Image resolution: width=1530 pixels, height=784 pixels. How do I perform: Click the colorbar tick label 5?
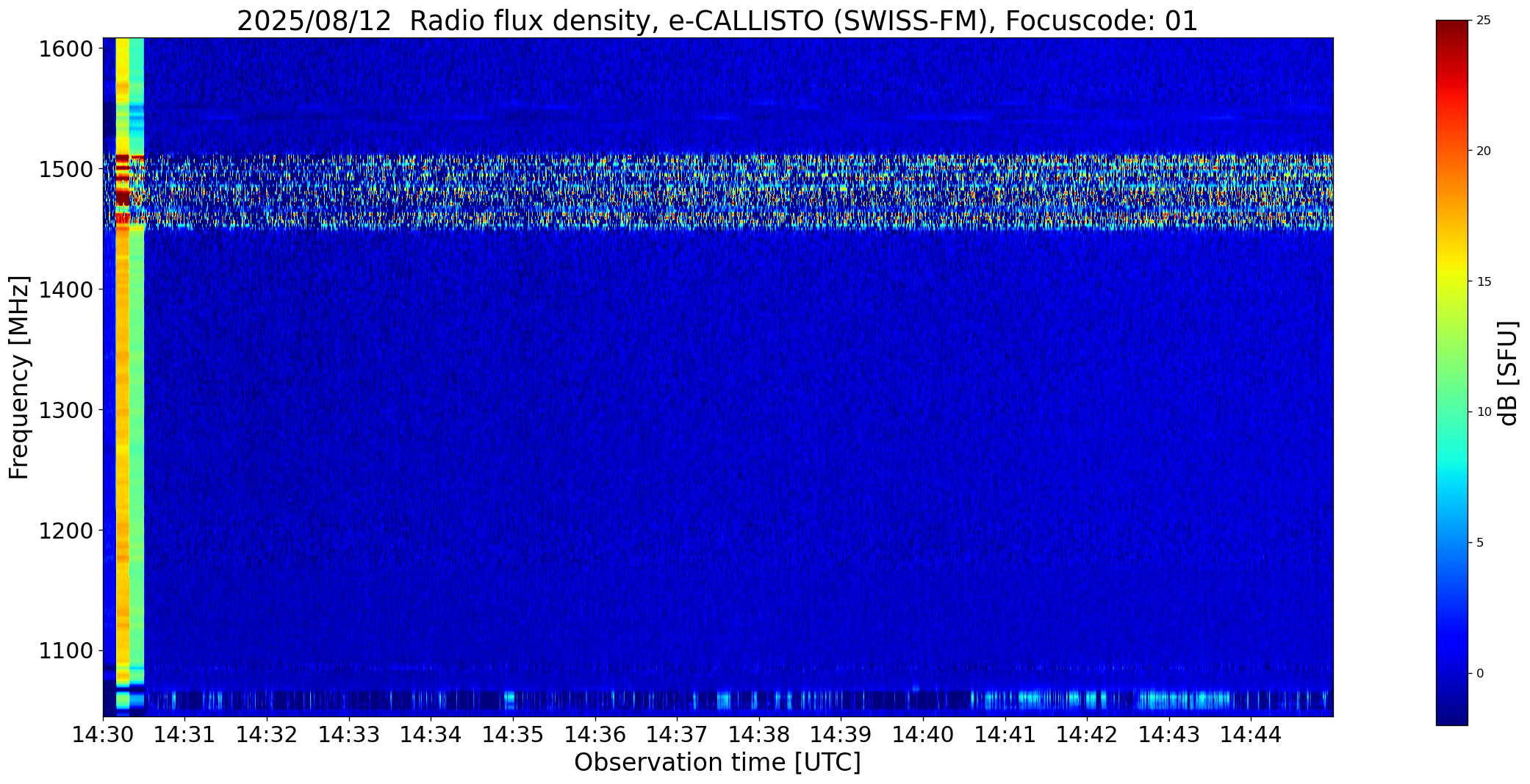pyautogui.click(x=1480, y=543)
